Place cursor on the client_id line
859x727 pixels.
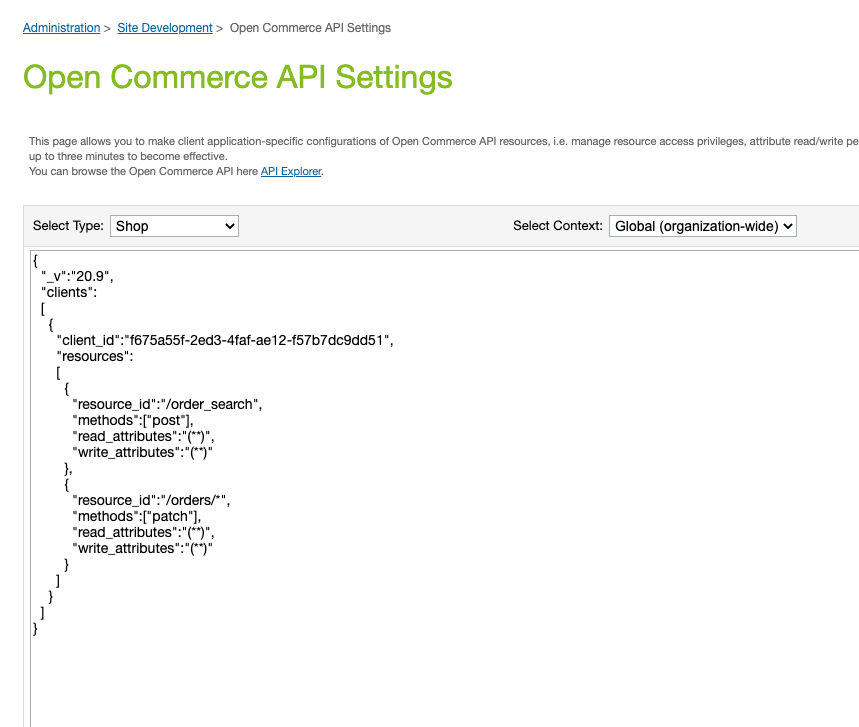(x=225, y=340)
